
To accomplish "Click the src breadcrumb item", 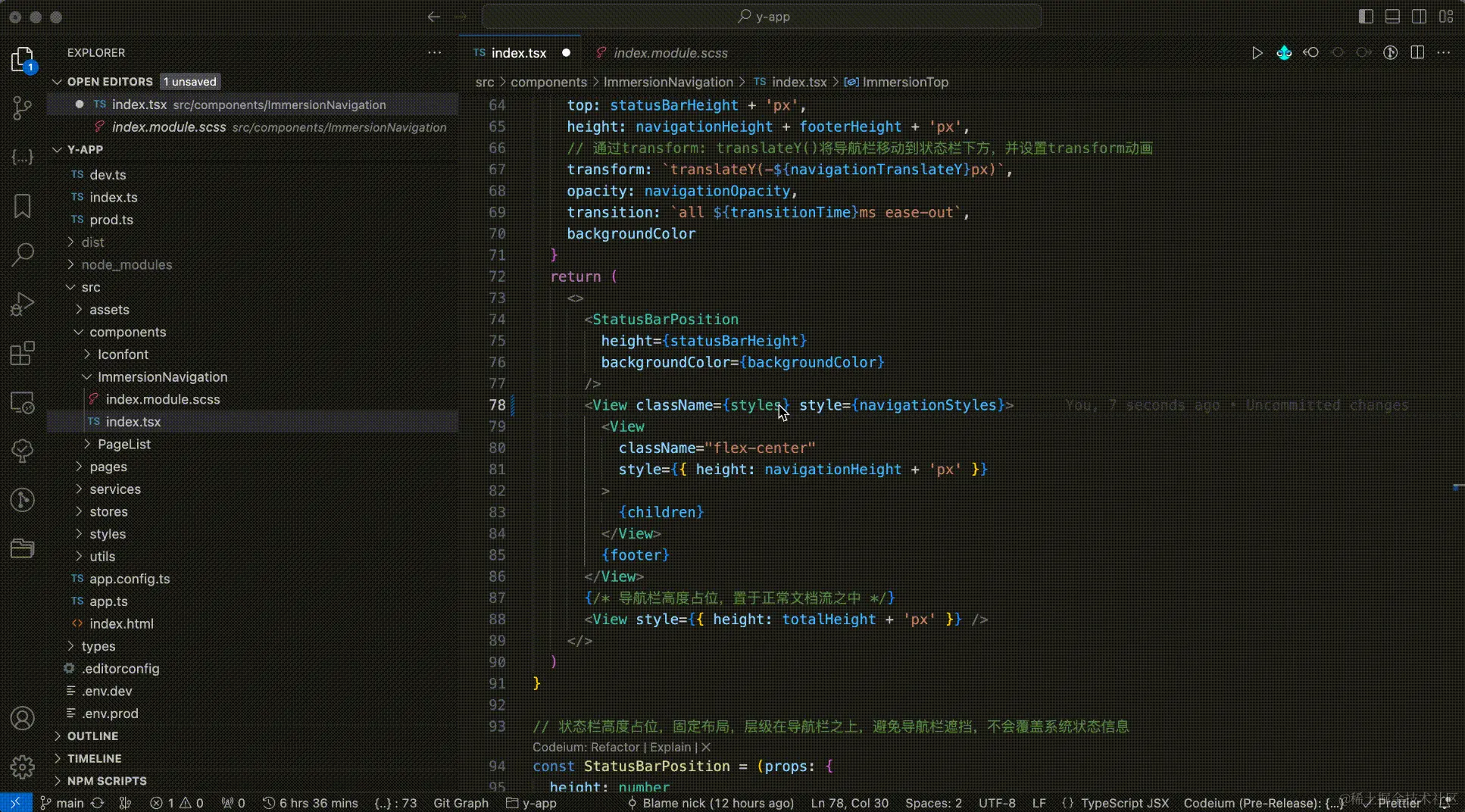I will 485,82.
